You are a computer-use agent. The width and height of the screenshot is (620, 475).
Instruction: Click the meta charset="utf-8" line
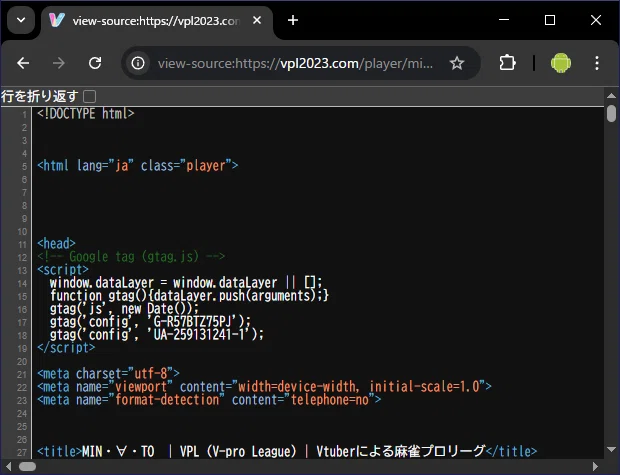108,373
